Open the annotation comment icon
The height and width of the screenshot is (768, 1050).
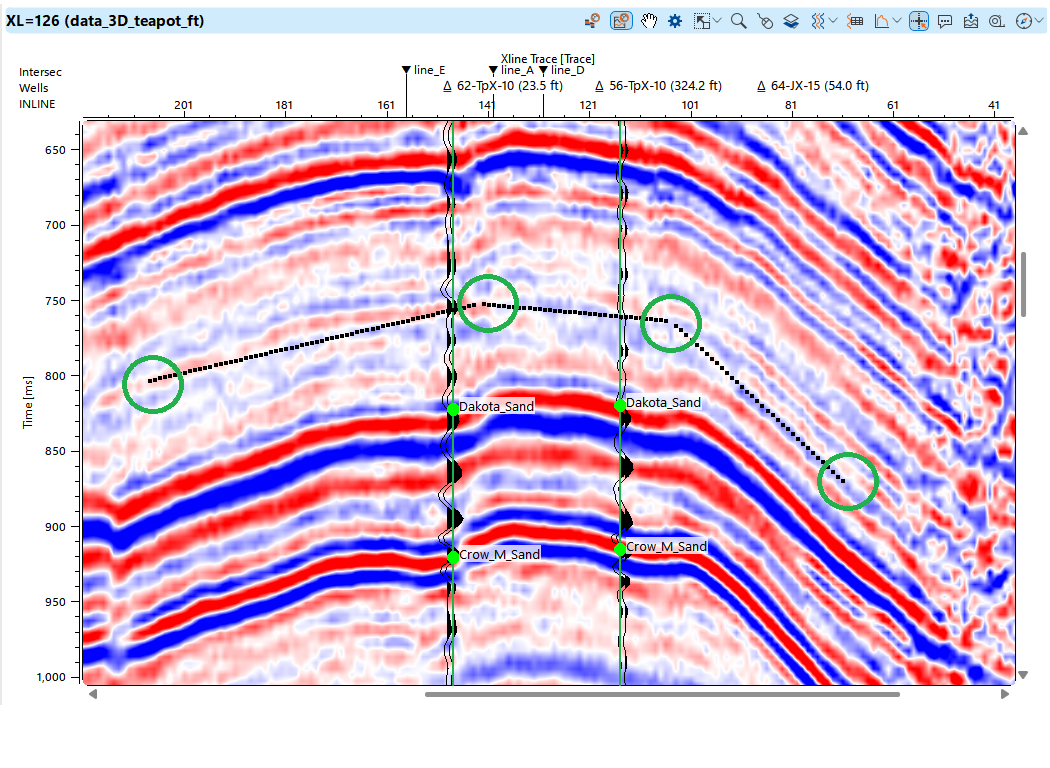pos(945,20)
